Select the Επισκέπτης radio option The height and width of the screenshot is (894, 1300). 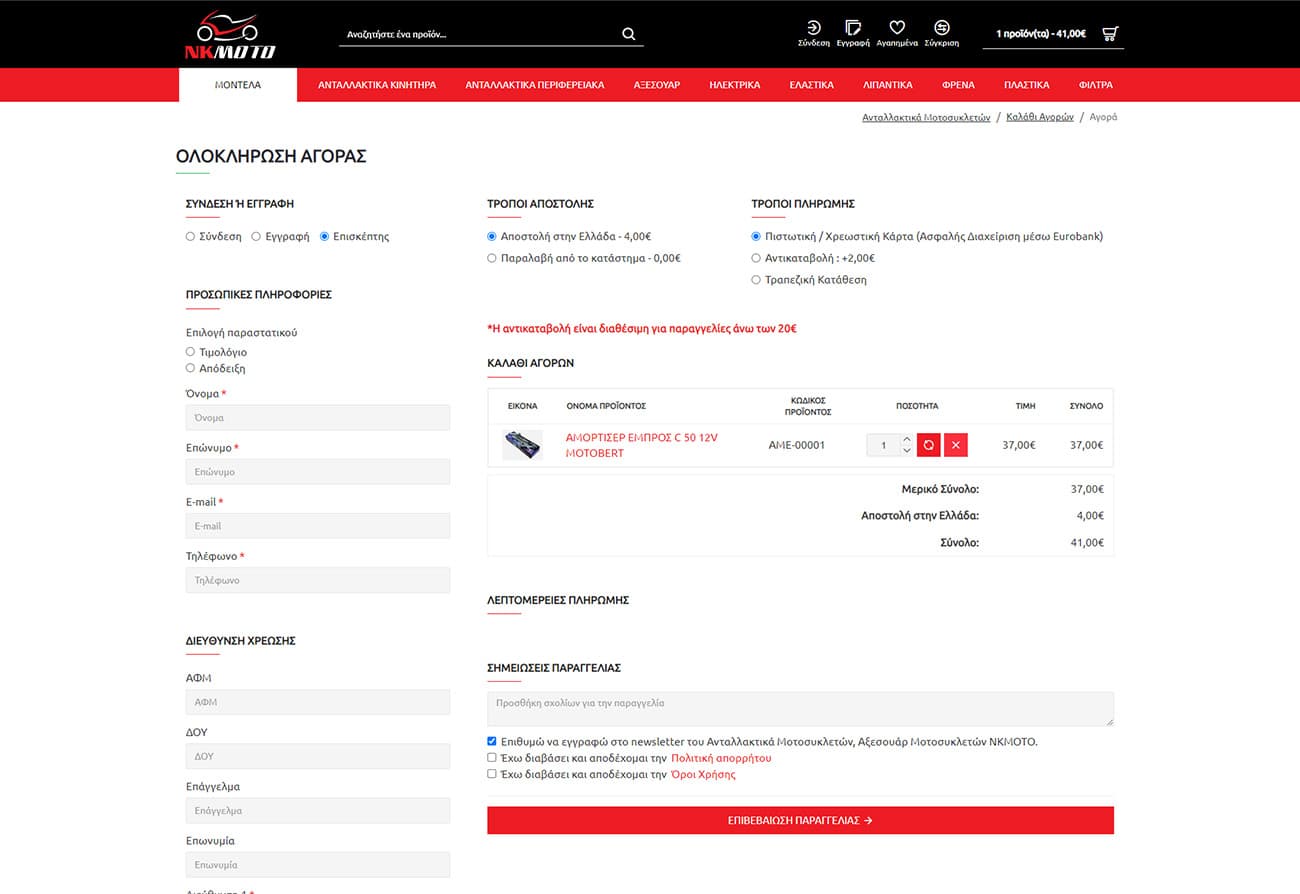coord(324,237)
